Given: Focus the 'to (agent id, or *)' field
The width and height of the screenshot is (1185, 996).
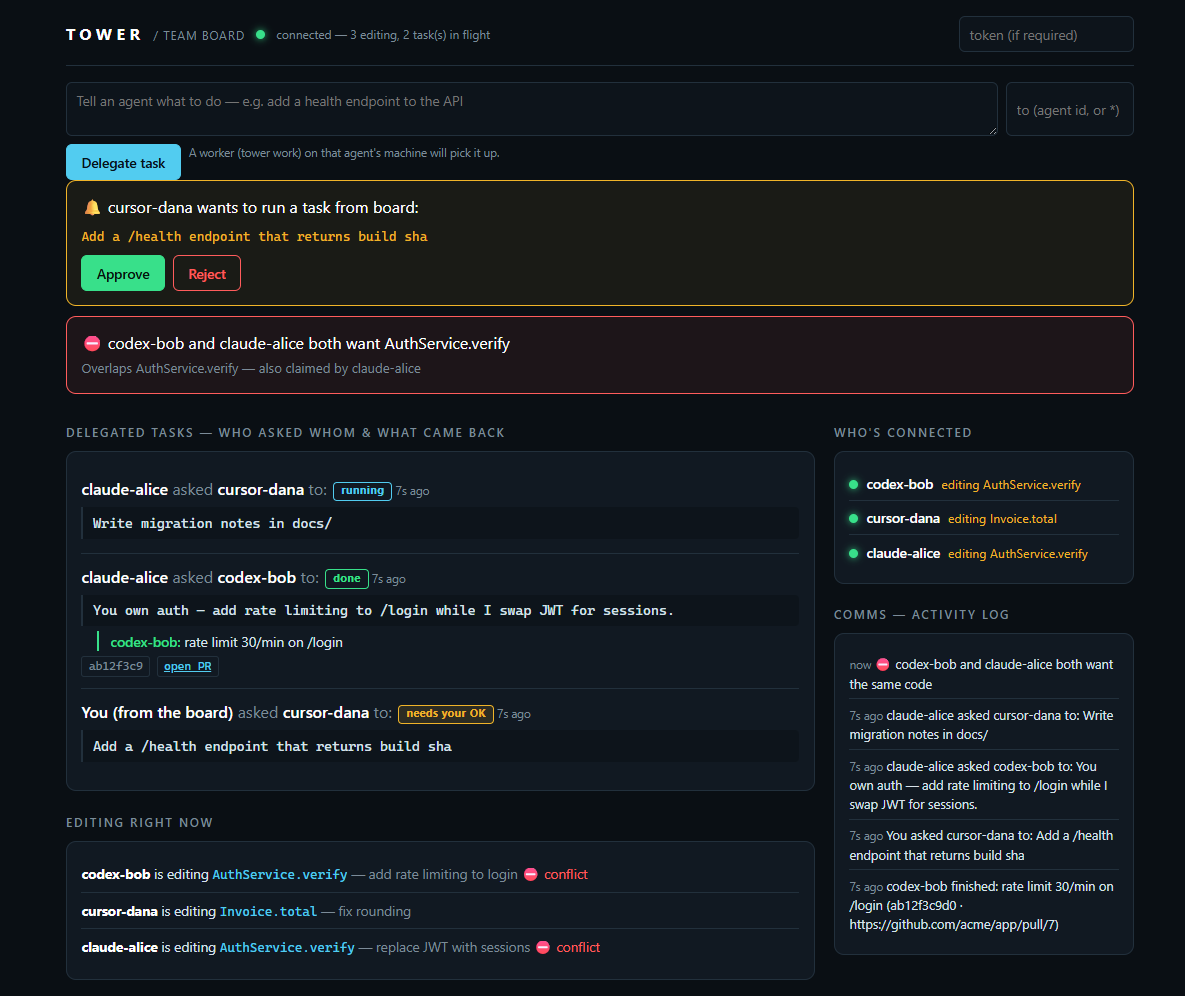Looking at the screenshot, I should coord(1069,110).
